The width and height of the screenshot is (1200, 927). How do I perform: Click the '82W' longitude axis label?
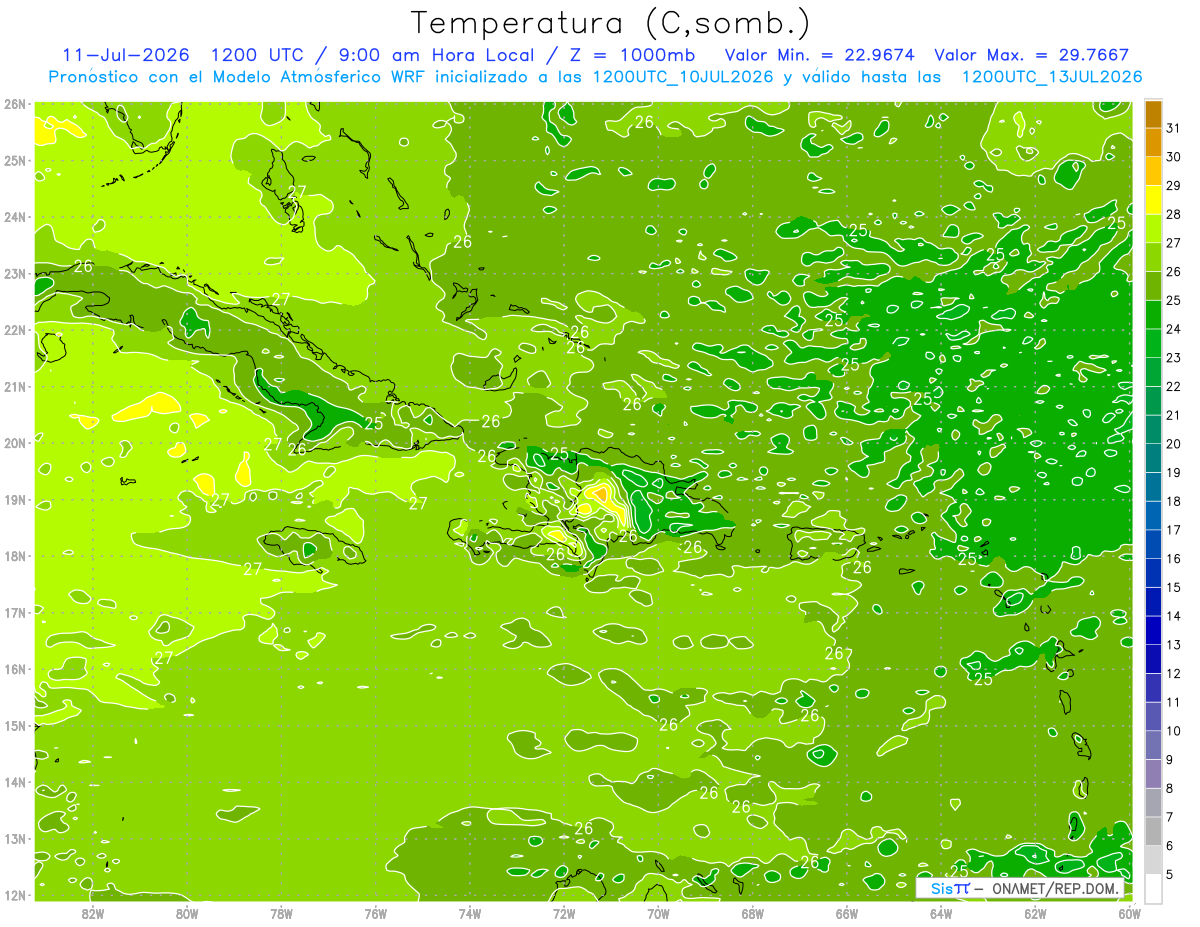[93, 913]
